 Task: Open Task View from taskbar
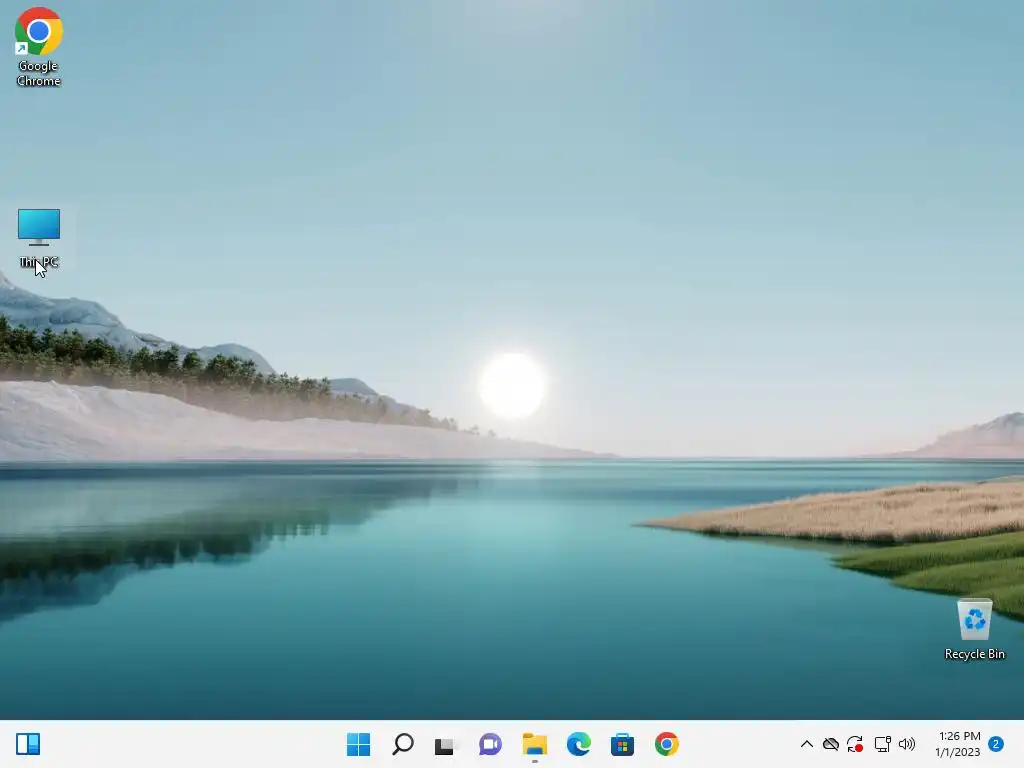(x=446, y=744)
